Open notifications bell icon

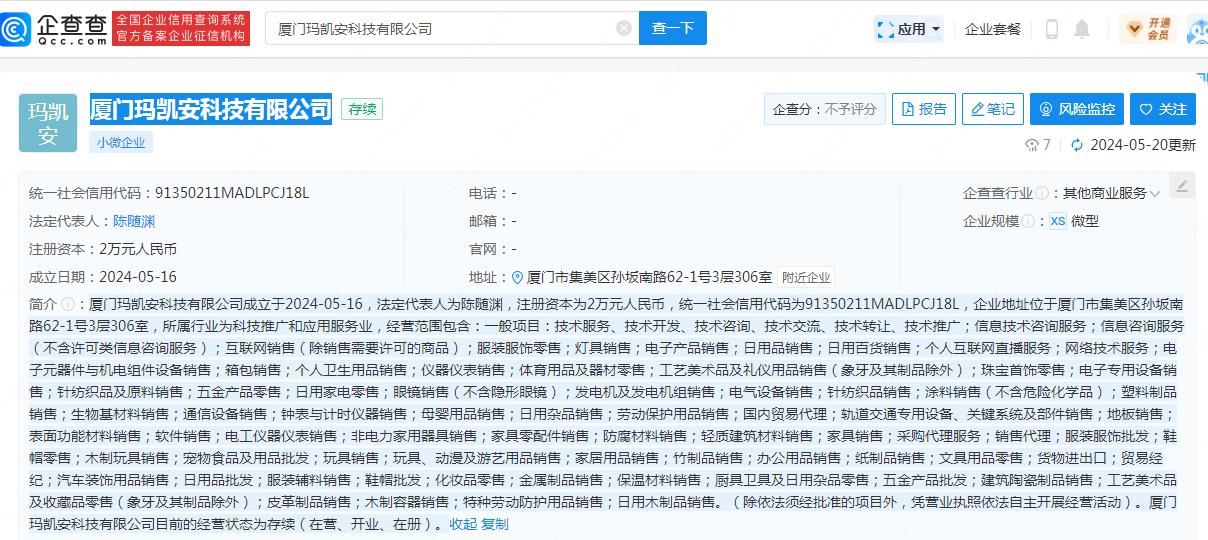[1082, 29]
